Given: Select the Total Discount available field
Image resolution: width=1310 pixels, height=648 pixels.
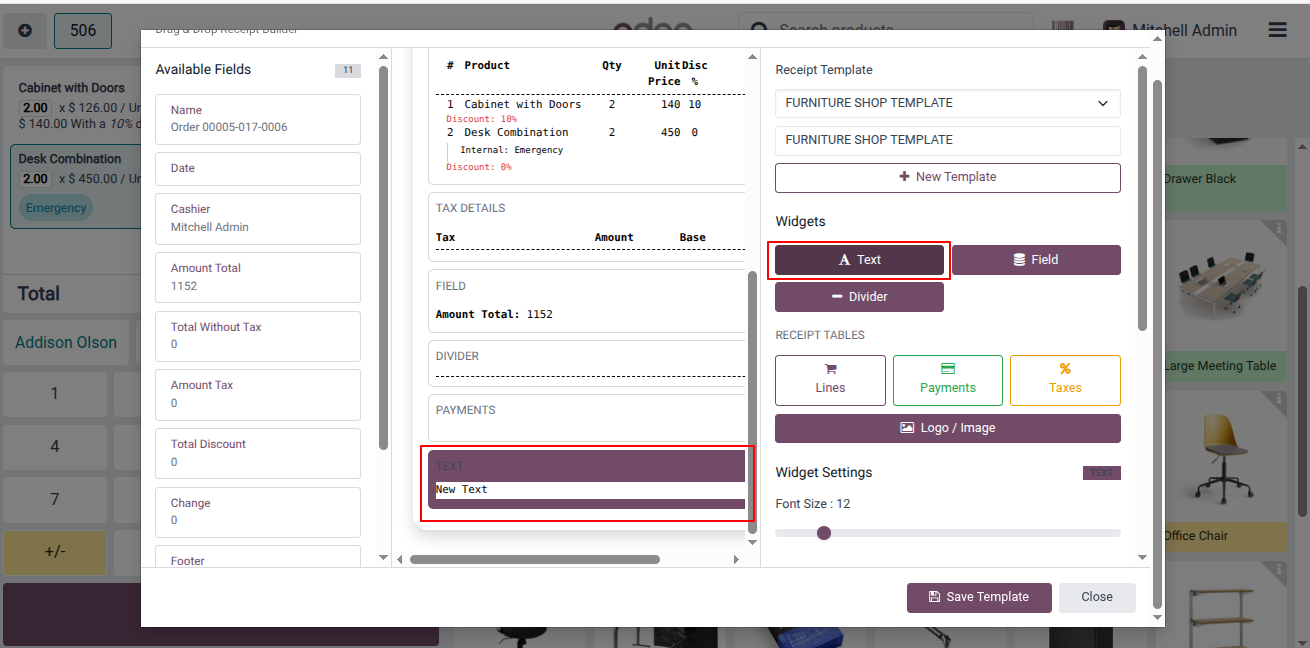Looking at the screenshot, I should 258,453.
